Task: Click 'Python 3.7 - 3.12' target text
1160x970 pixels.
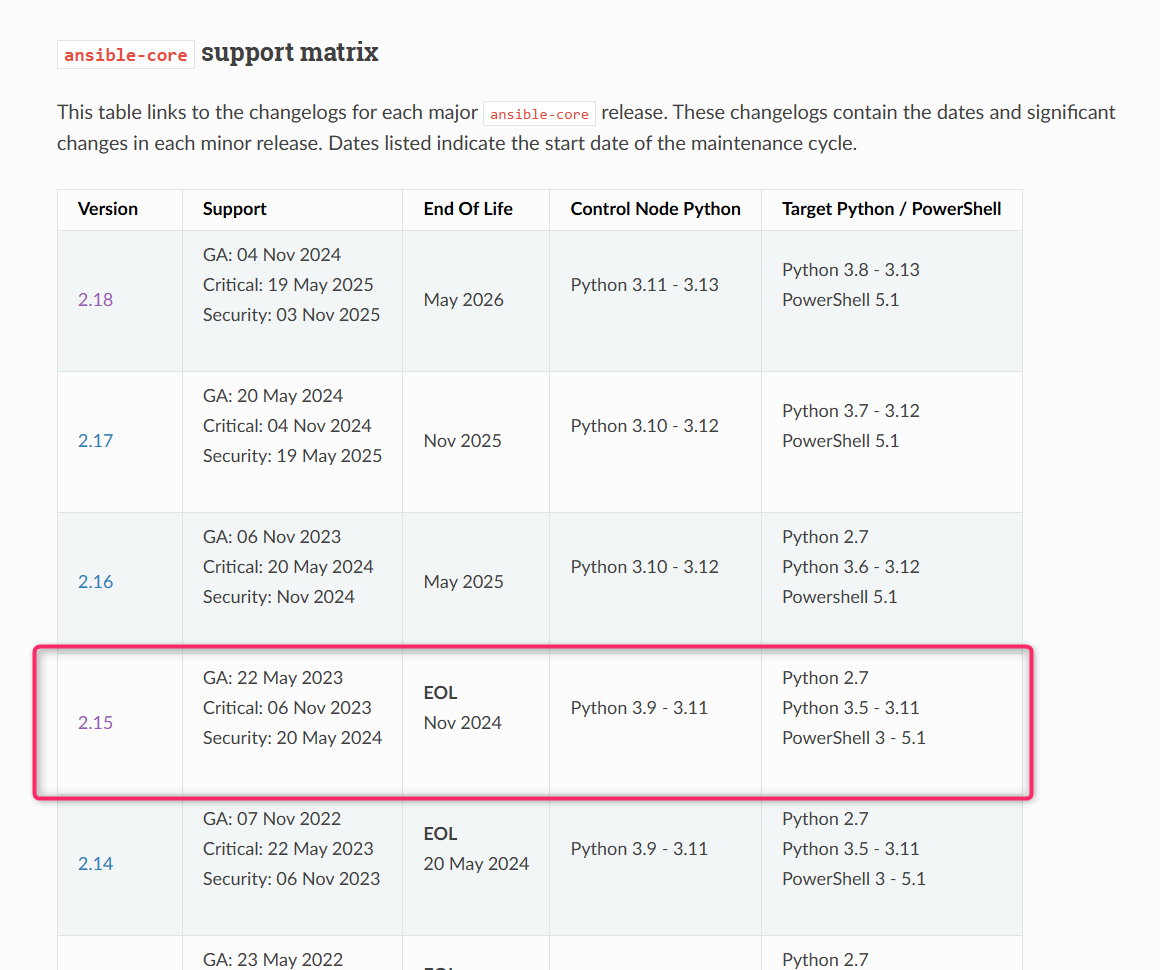Action: click(851, 411)
